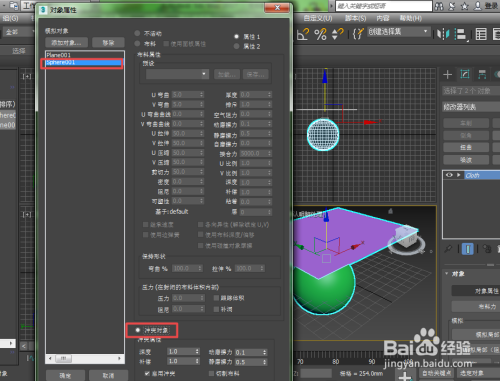Click the 扭曲 modifier button
The image size is (500, 381).
coord(466,148)
